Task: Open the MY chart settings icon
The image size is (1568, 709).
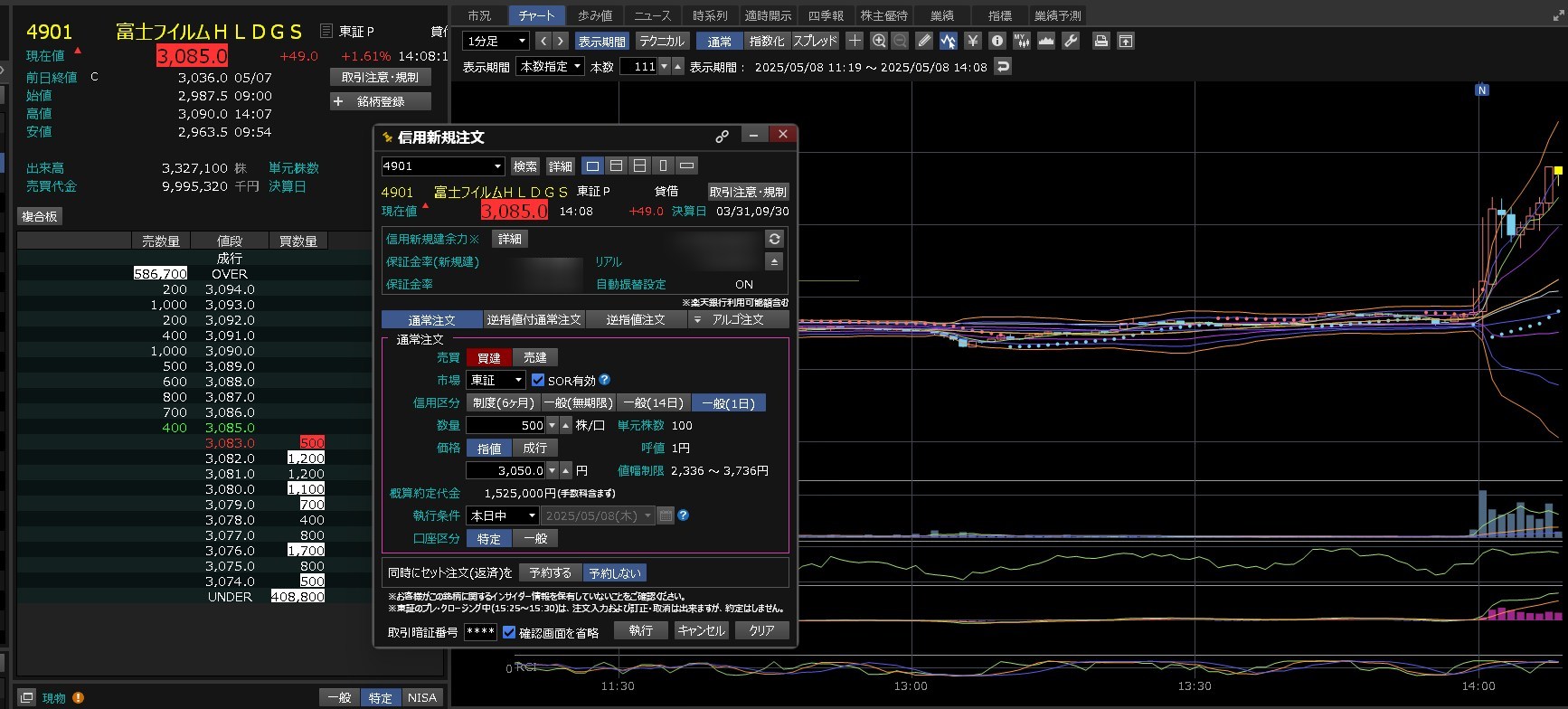Action: coord(1022,41)
